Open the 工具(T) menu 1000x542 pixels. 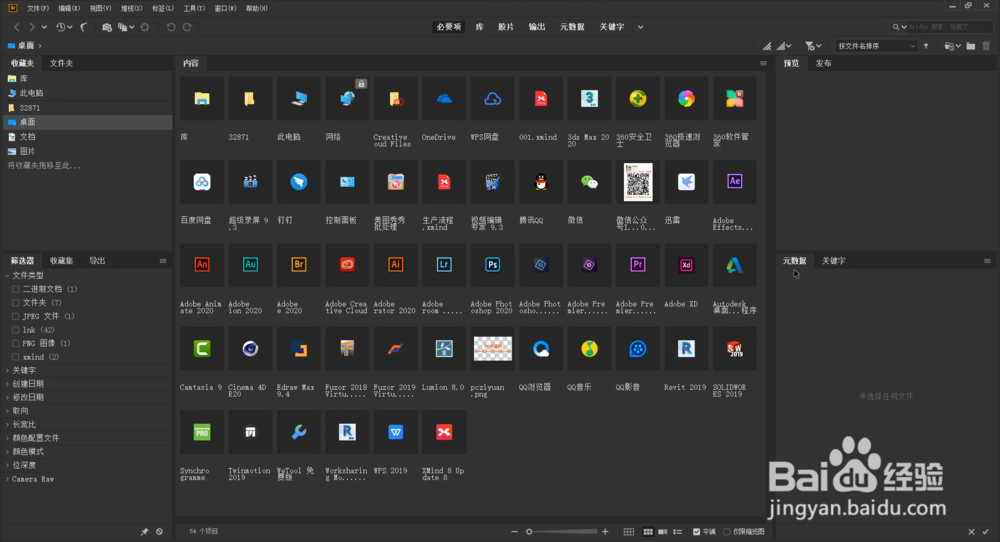click(194, 8)
